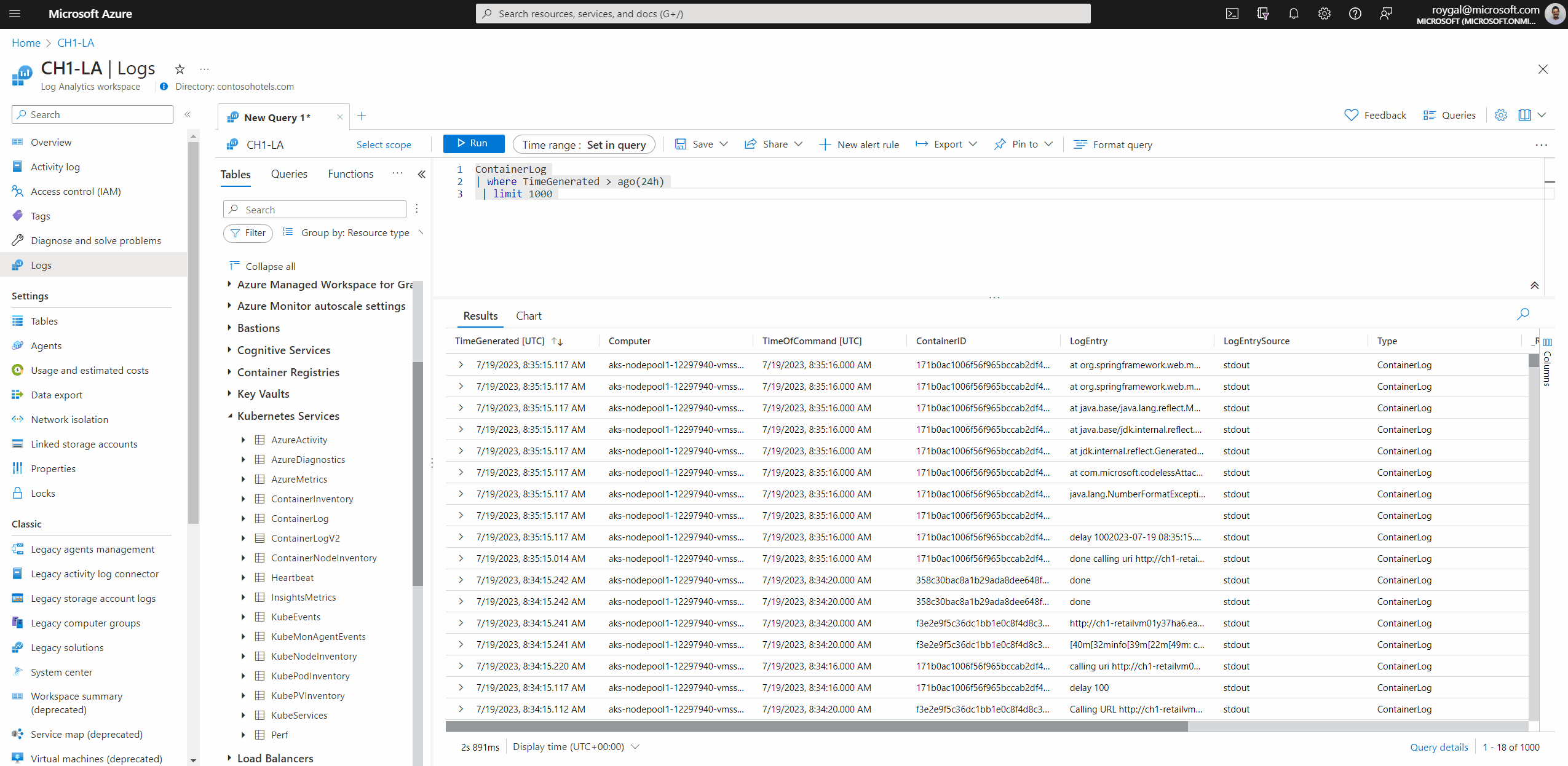Screen dimensions: 1568x766
Task: Expand the ContainerLog table
Action: coord(244,518)
